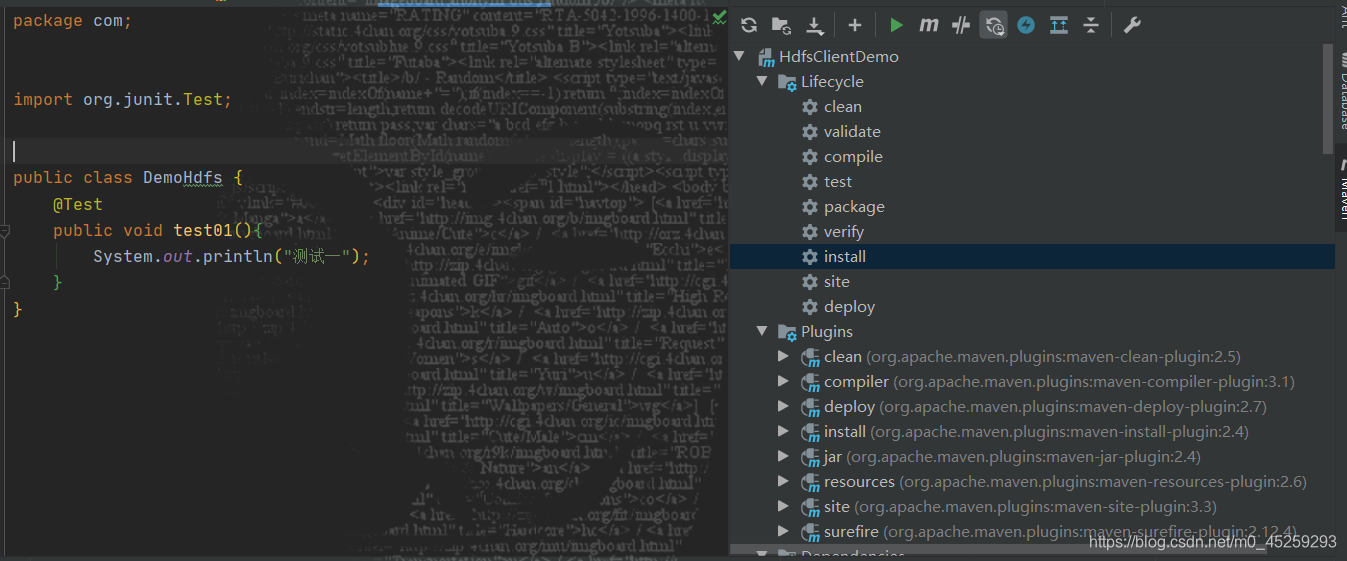
Task: Add a Maven project with plus icon
Action: click(x=854, y=26)
